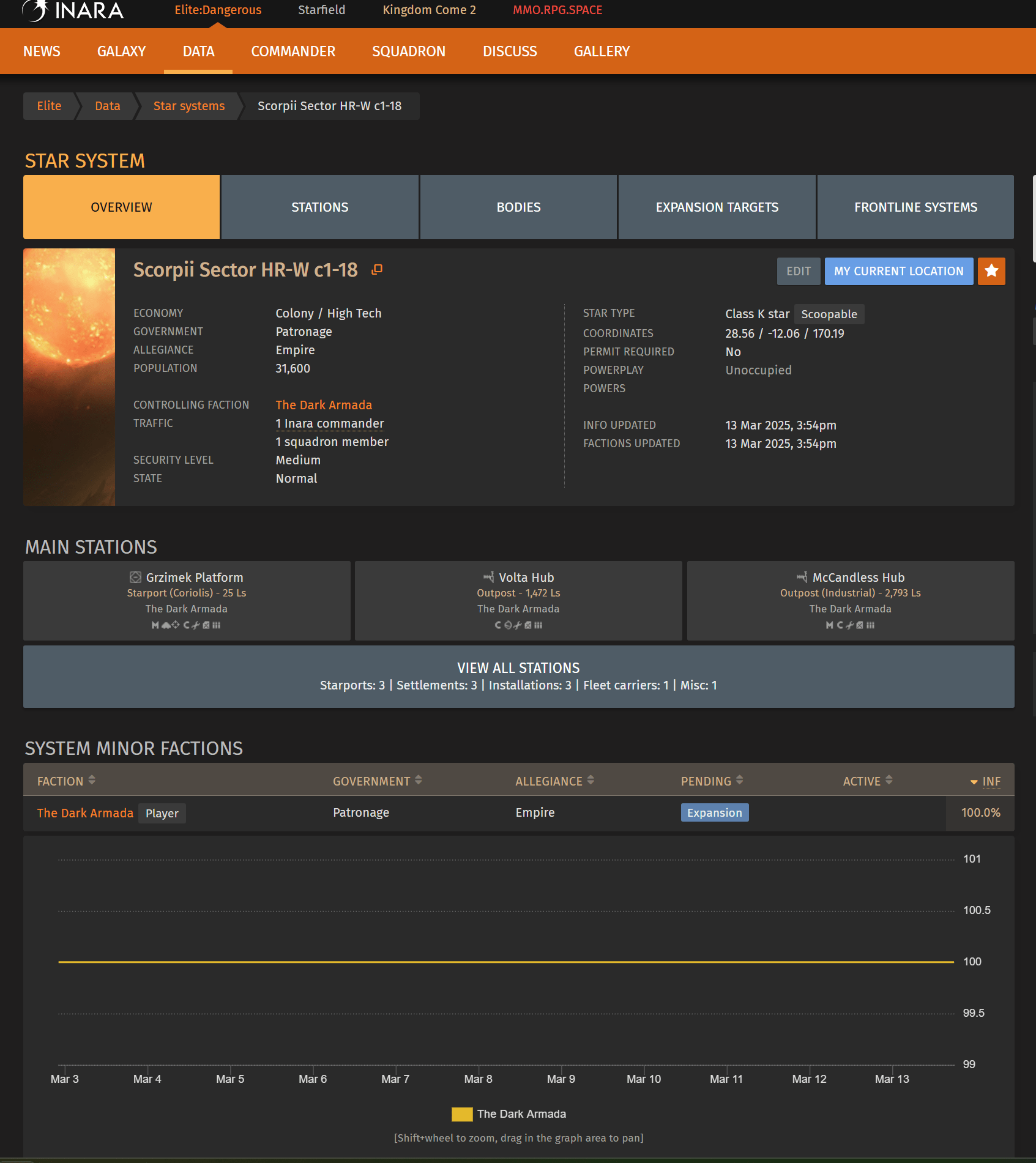
Task: Click the star system image thumbnail
Action: (69, 377)
